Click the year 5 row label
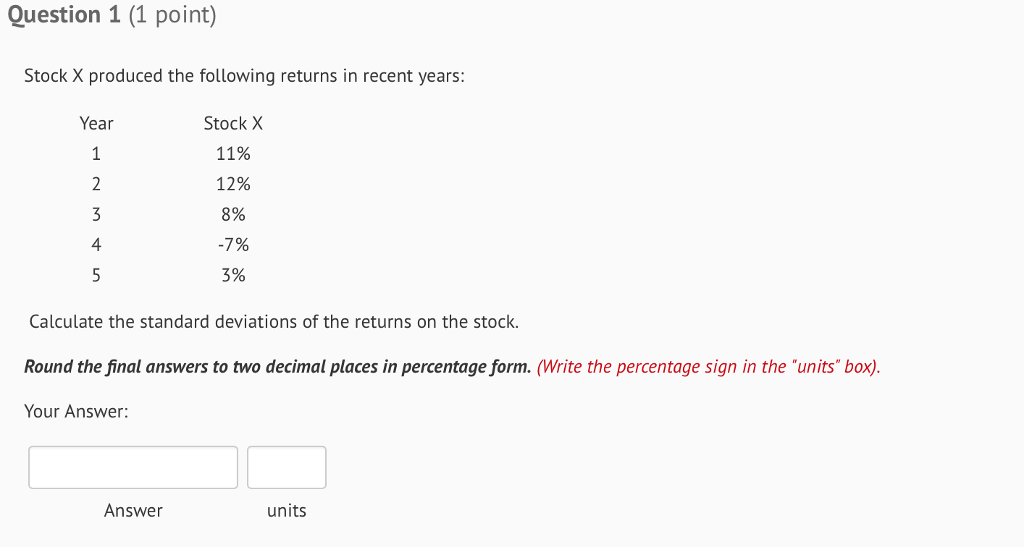Screen dimensions: 1024x547 (96, 275)
